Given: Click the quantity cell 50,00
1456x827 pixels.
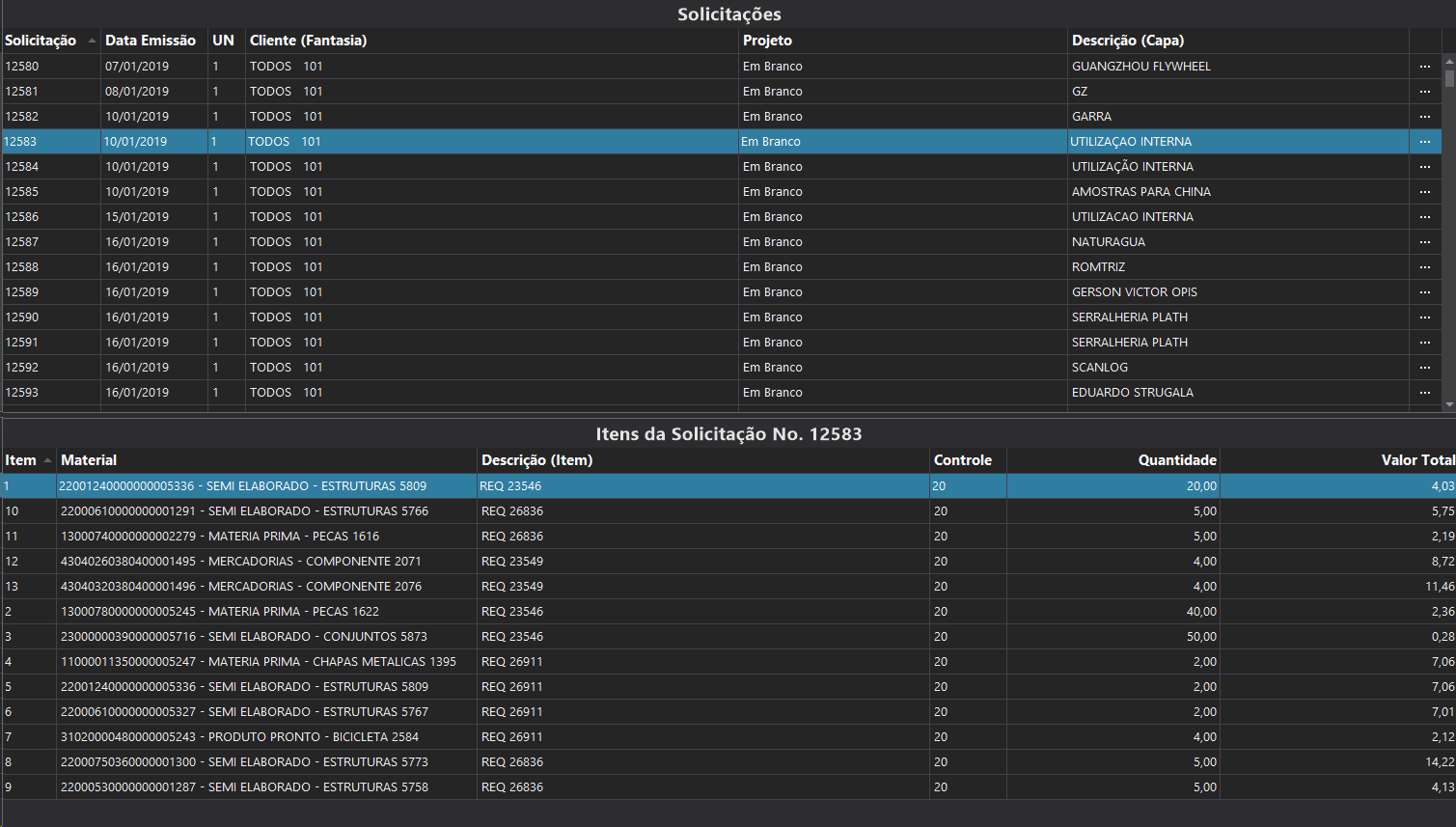Looking at the screenshot, I should [x=1113, y=637].
